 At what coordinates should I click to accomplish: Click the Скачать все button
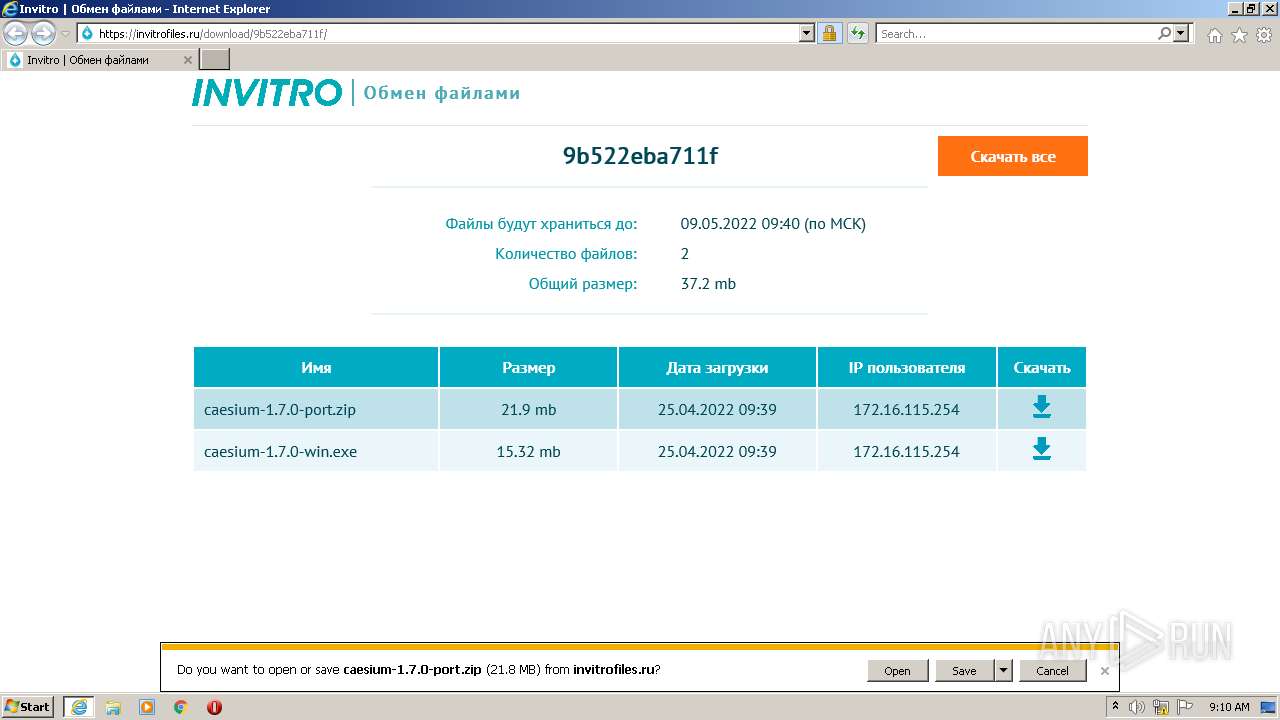(1012, 156)
